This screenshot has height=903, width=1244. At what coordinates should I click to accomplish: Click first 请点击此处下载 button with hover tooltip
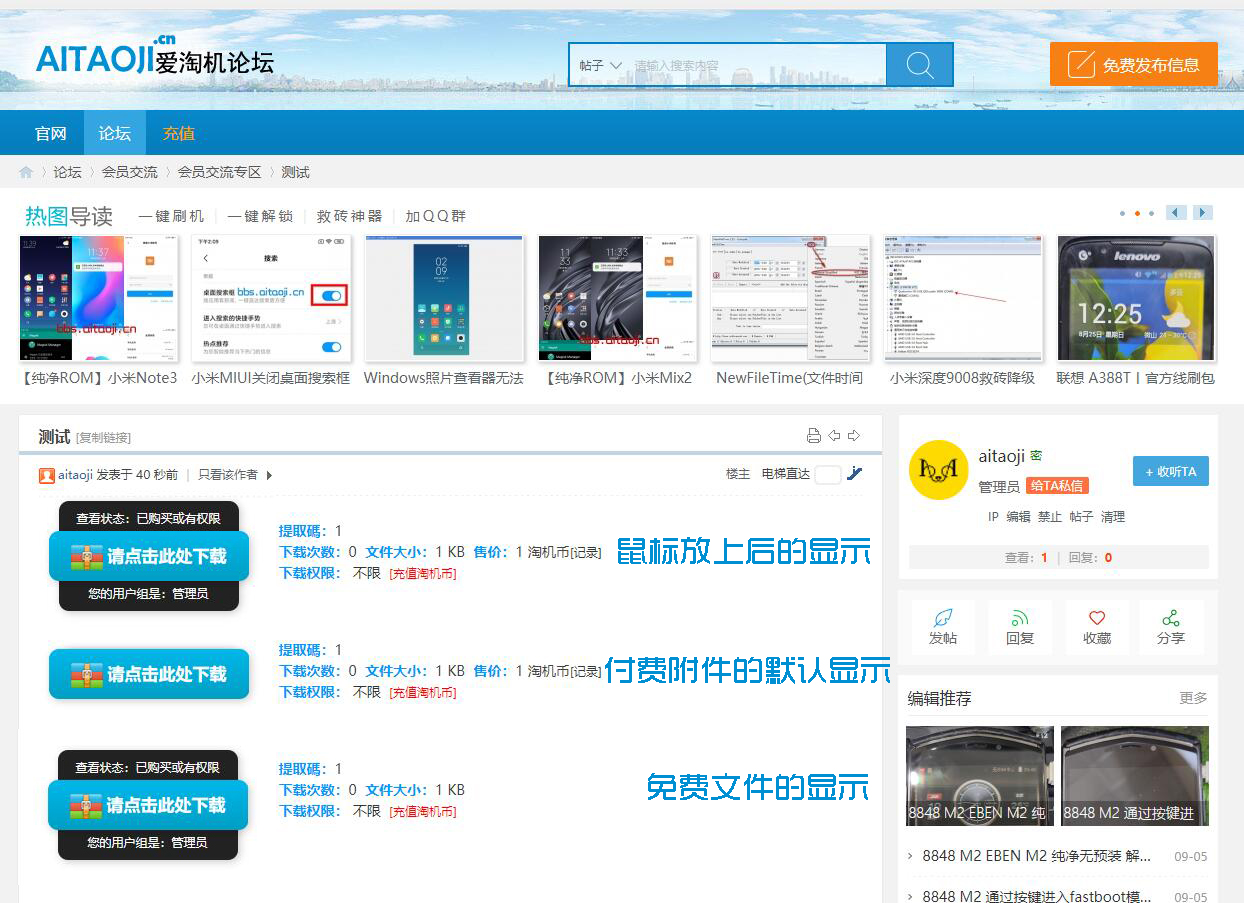[x=149, y=556]
